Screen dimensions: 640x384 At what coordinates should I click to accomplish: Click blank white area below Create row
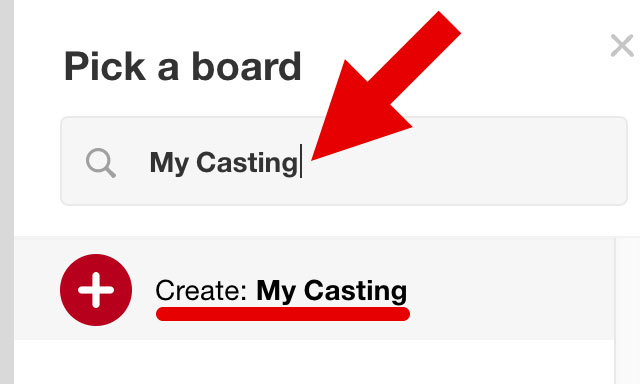point(314,362)
